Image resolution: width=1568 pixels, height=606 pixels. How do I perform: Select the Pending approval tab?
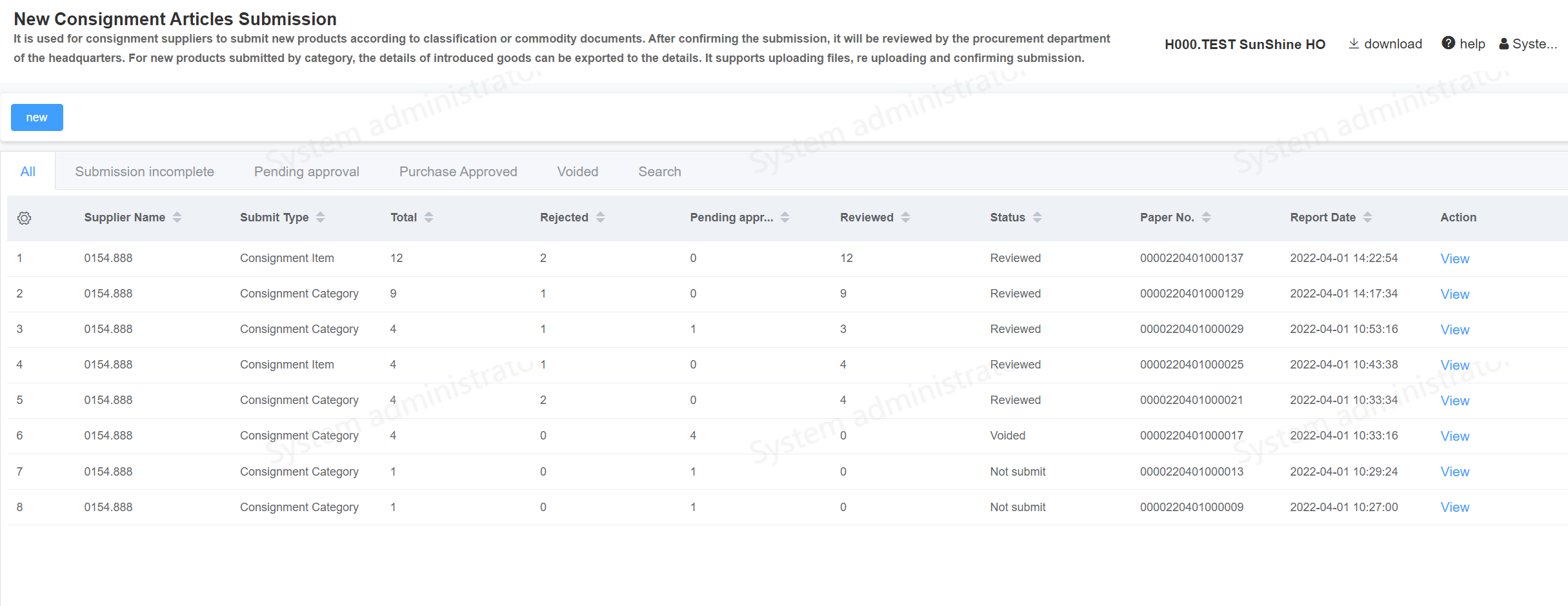[x=307, y=172]
